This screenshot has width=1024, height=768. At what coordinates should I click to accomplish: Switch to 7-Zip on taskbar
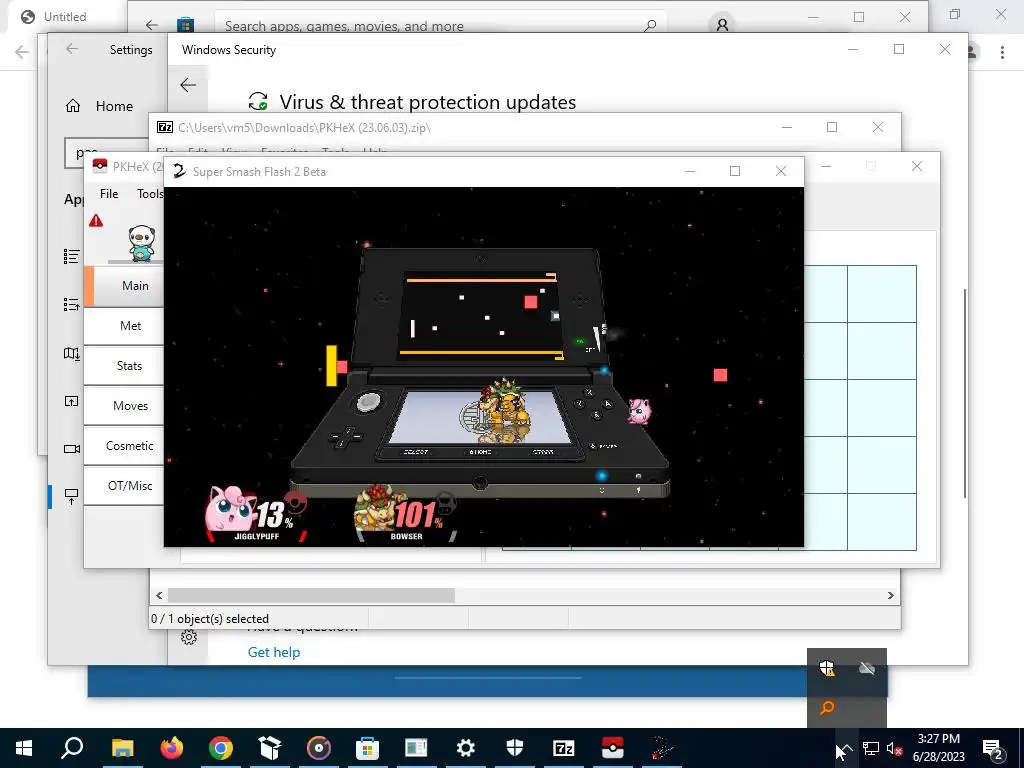(564, 748)
